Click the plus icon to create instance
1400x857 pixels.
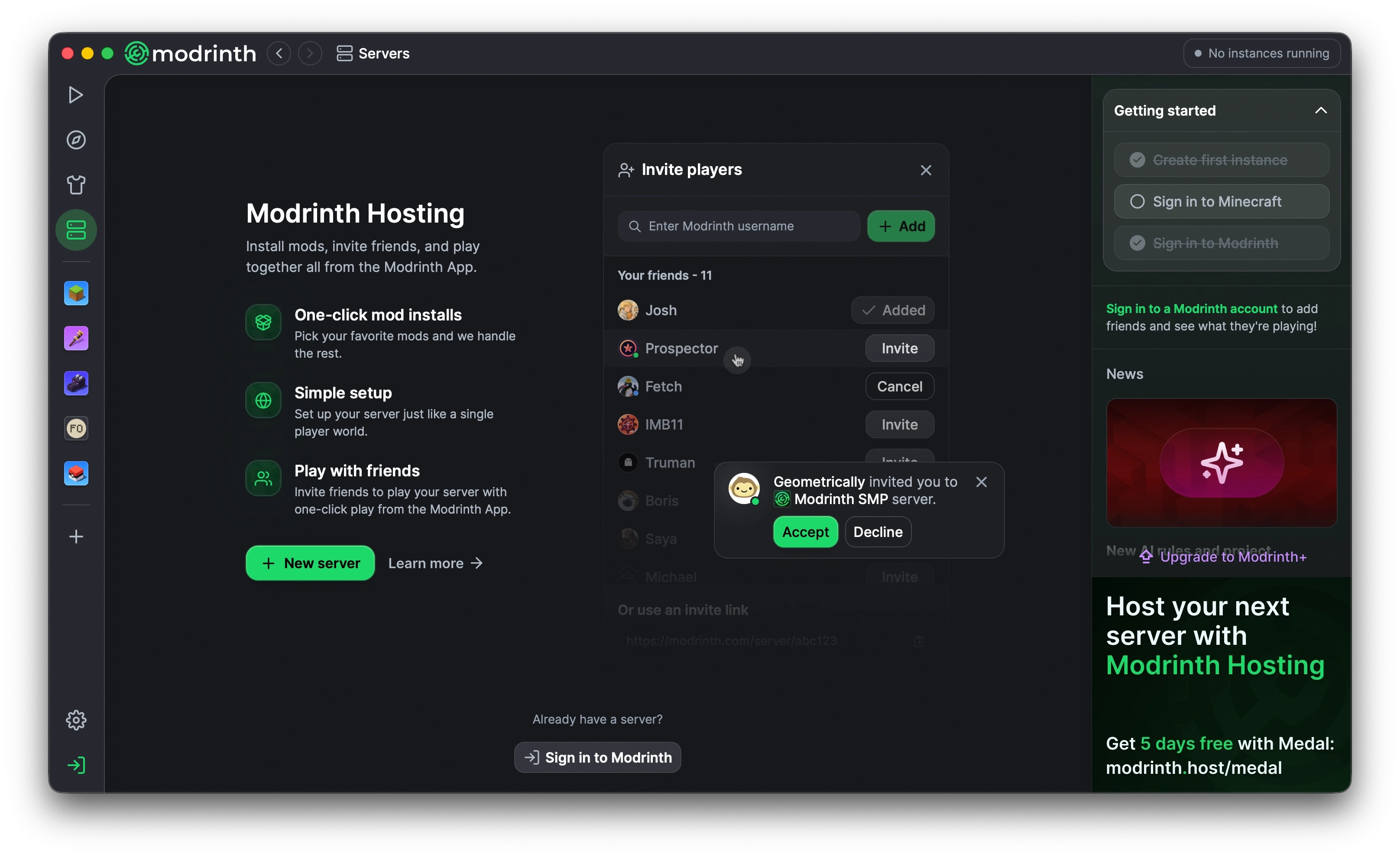click(x=75, y=536)
